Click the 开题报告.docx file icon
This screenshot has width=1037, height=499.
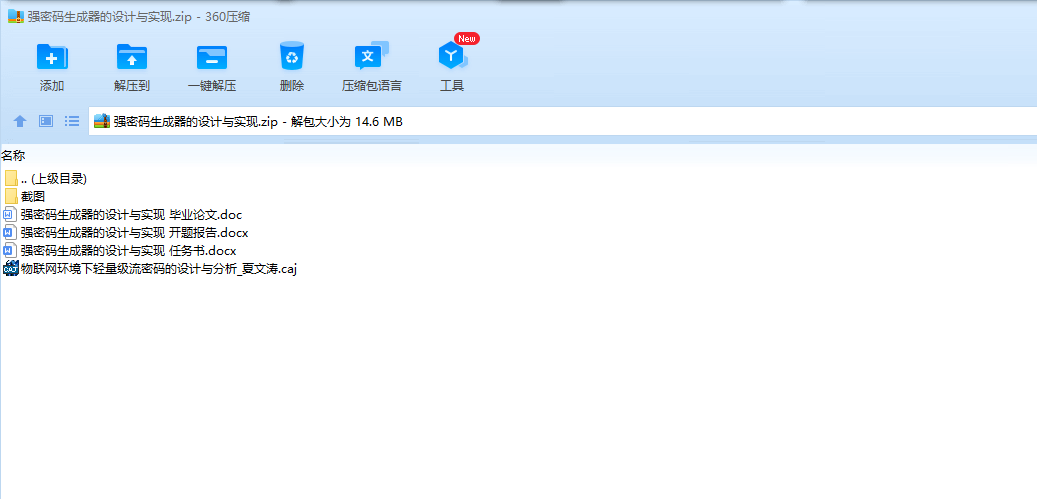click(10, 233)
